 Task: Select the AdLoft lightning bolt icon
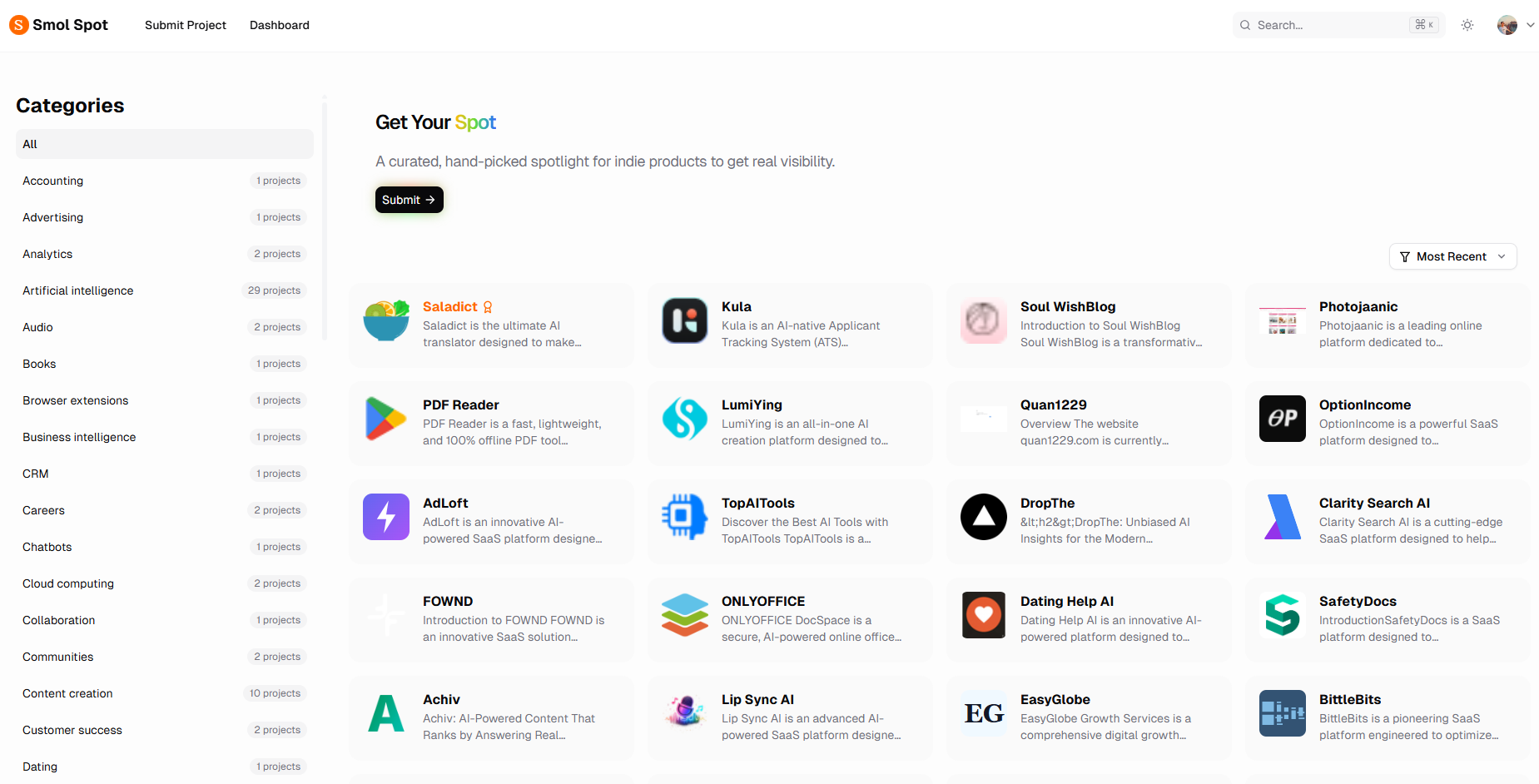[x=386, y=517]
